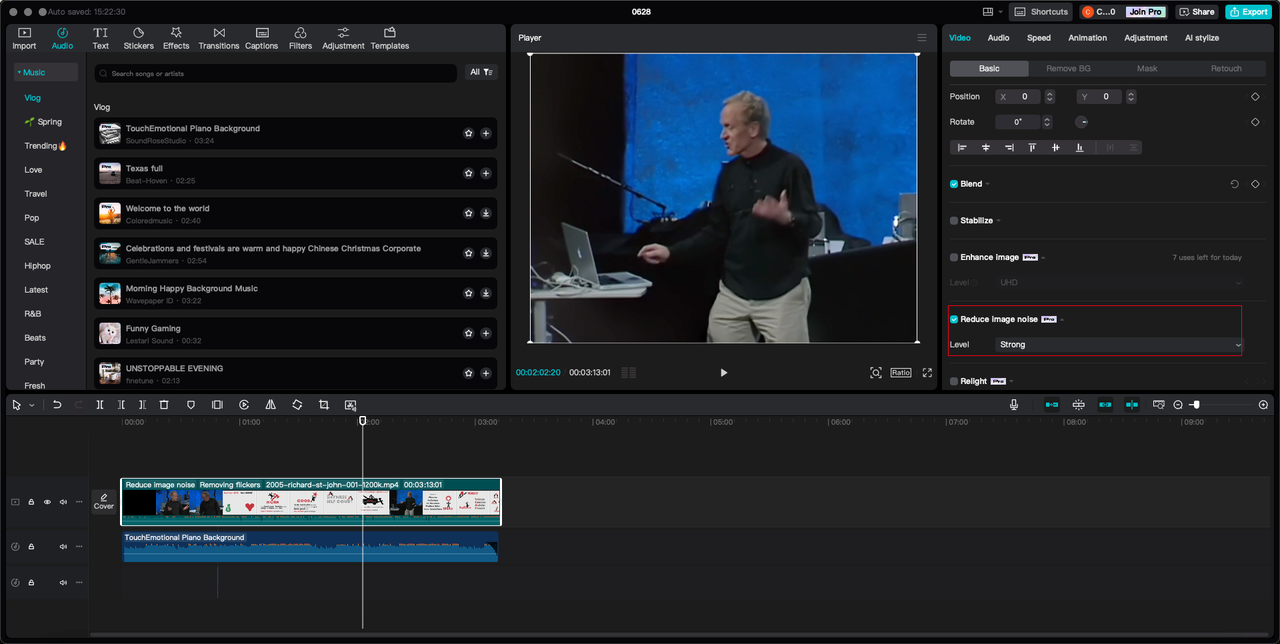Switch to the Speed tab
1280x644 pixels.
tap(1039, 38)
